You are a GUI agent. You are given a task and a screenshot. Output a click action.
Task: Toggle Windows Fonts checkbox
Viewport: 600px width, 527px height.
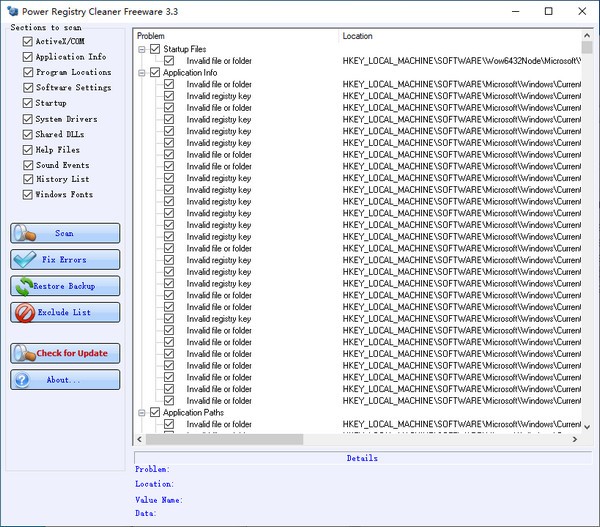[x=28, y=194]
